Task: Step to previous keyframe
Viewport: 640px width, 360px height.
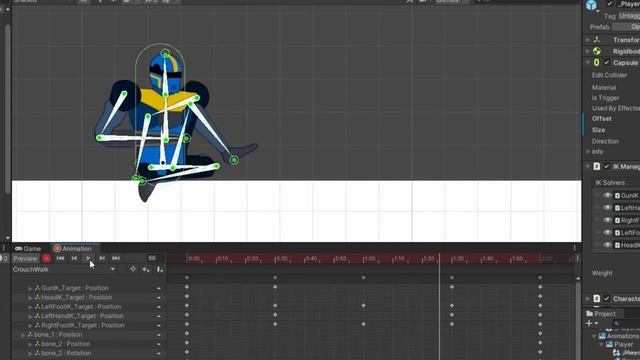Action: (x=74, y=258)
